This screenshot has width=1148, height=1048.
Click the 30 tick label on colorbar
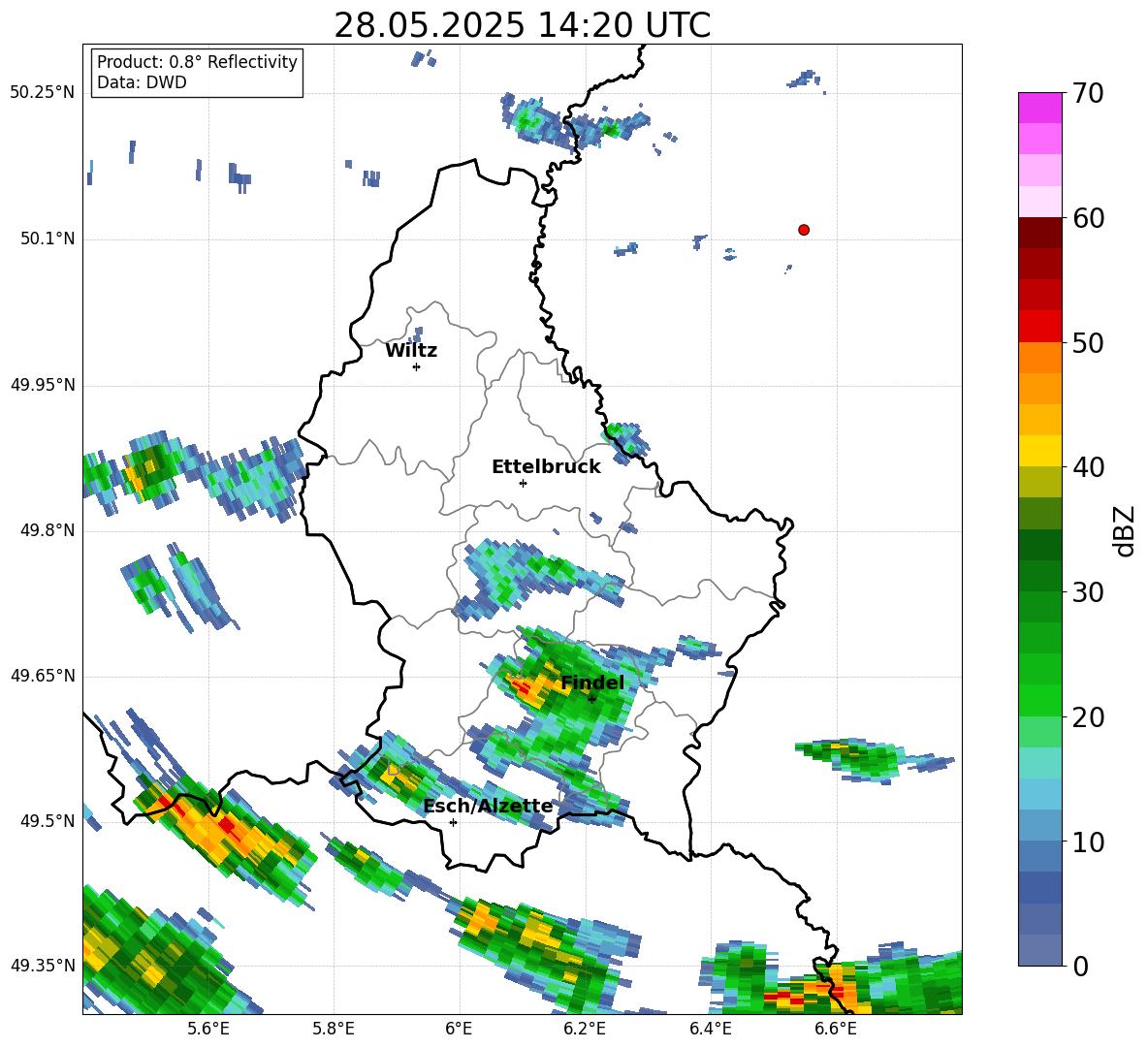pos(1088,591)
